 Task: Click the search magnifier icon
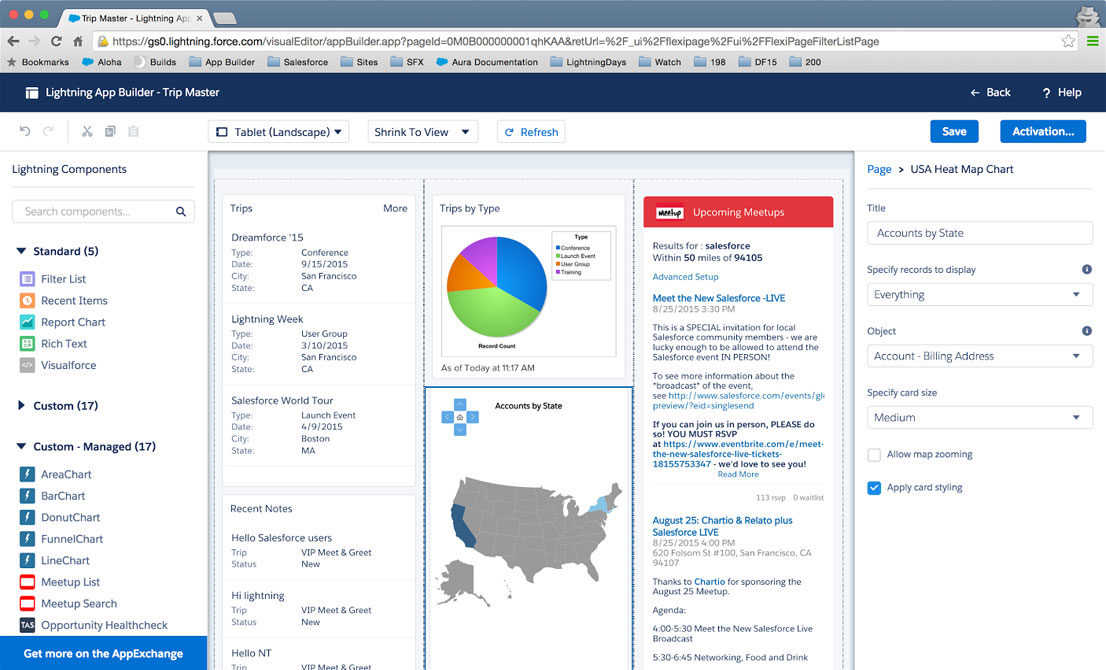(181, 212)
